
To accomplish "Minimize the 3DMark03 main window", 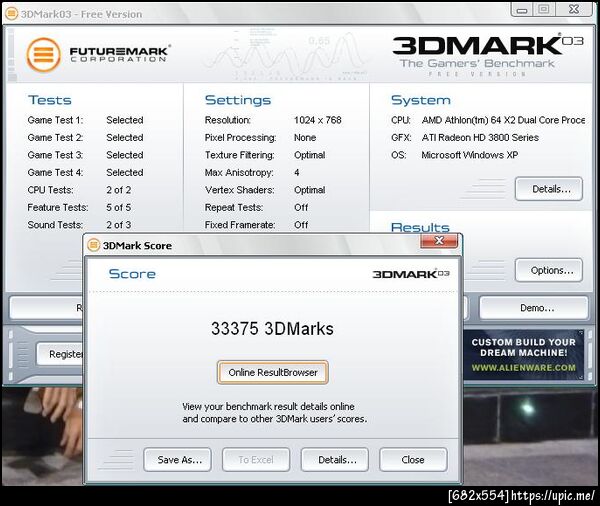I will pyautogui.click(x=522, y=10).
